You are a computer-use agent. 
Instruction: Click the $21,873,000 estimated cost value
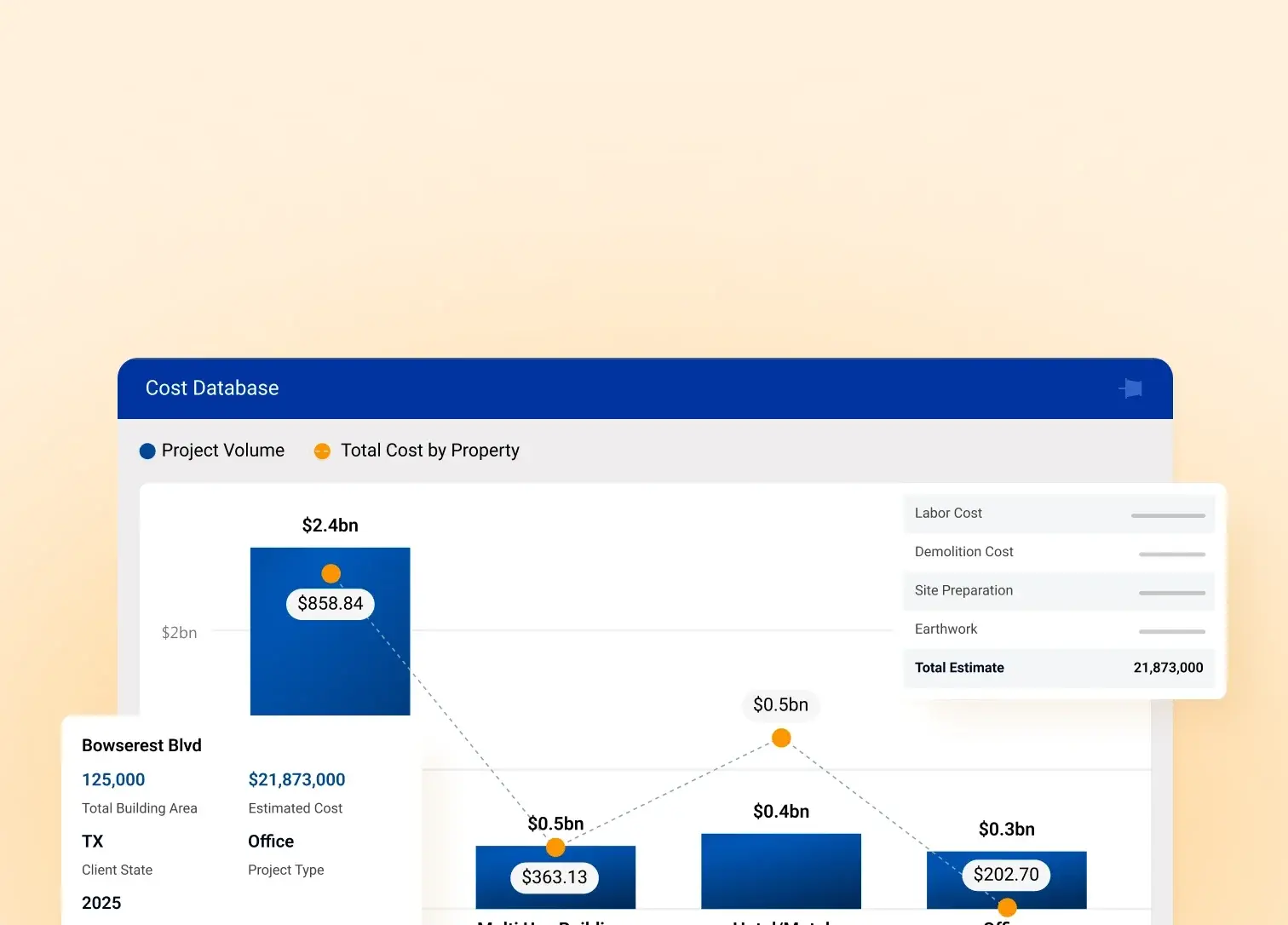click(296, 779)
